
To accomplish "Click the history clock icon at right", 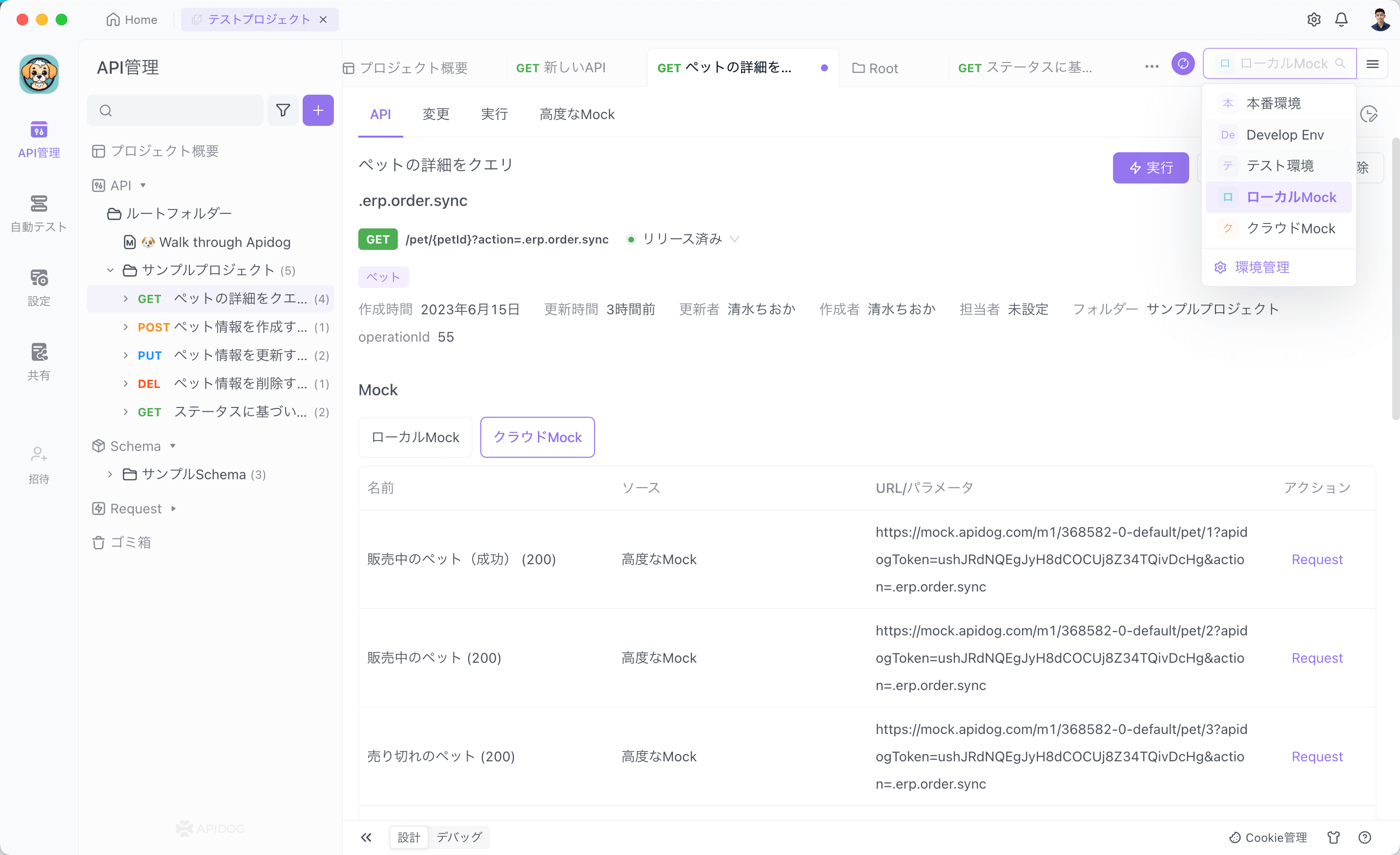I will pyautogui.click(x=1369, y=114).
